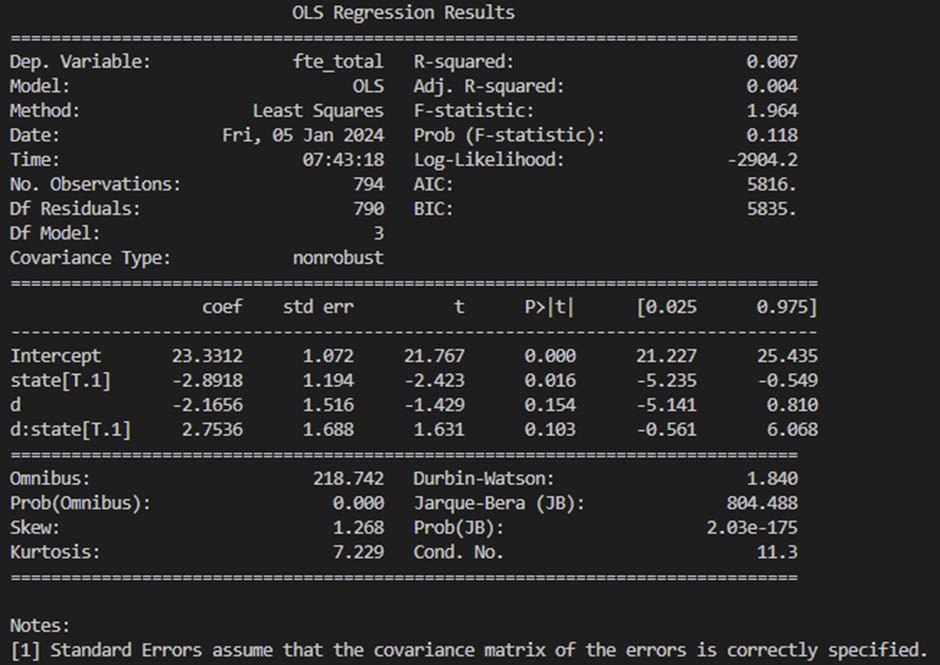The width and height of the screenshot is (940, 665).
Task: Click the Skew value 1.268
Action: [x=358, y=528]
